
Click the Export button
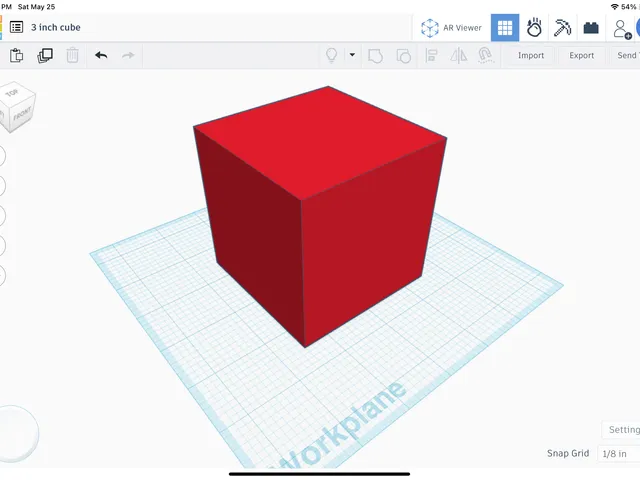tap(582, 56)
